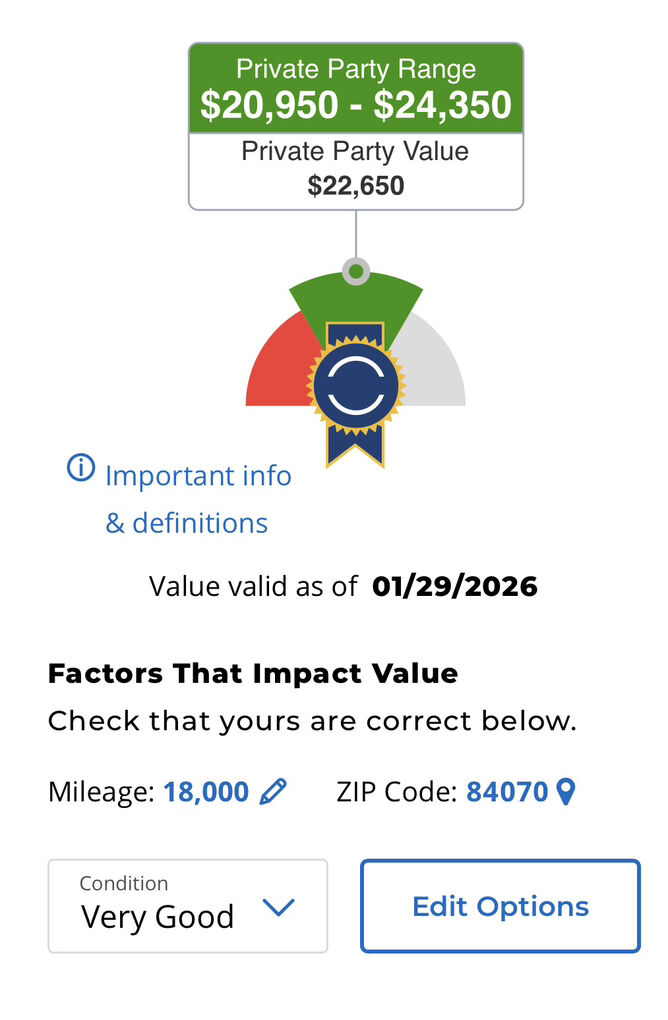
Task: Click the chevron arrow in Condition box
Action: tap(278, 907)
